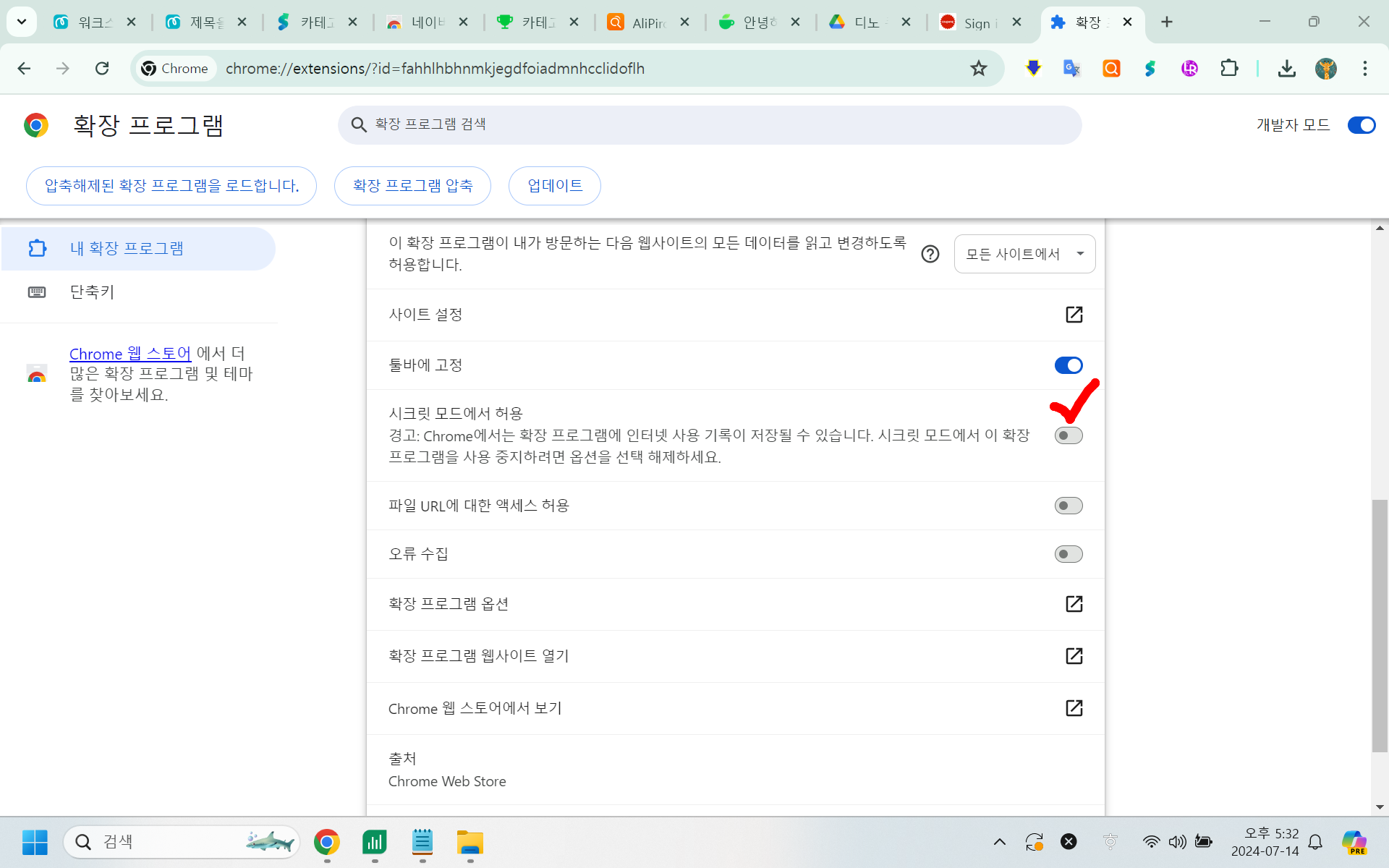The height and width of the screenshot is (868, 1389).
Task: Enable 시크릿 모드에서 허용 toggle
Action: point(1068,435)
